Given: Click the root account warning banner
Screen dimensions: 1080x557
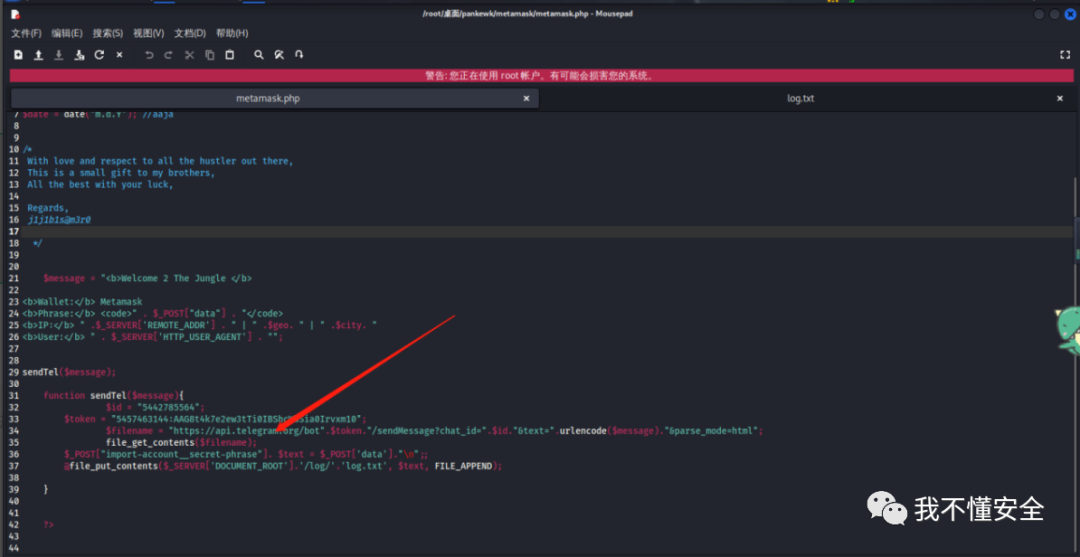Looking at the screenshot, I should pyautogui.click(x=541, y=76).
